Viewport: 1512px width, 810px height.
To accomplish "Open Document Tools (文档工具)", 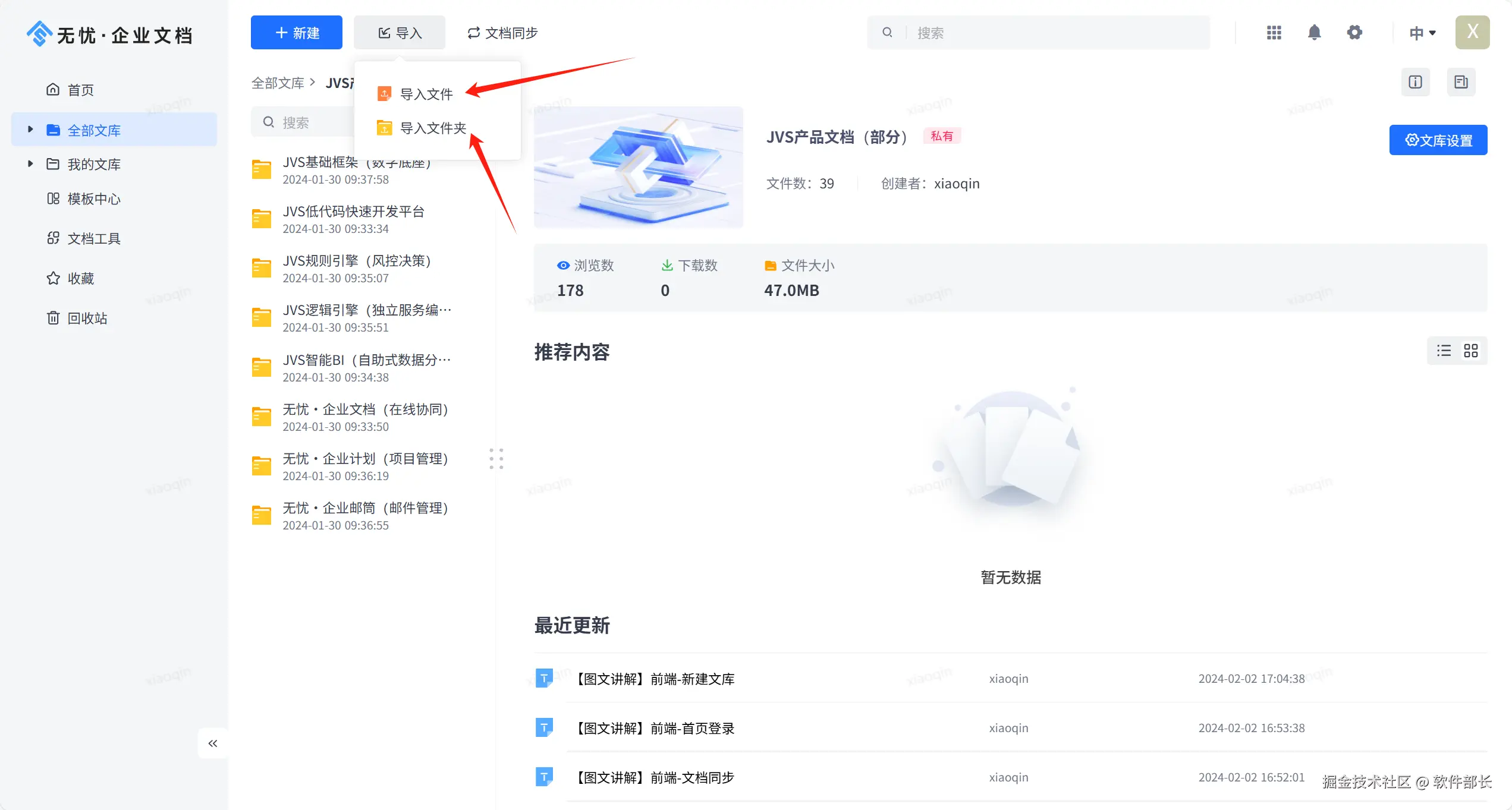I will (x=93, y=238).
